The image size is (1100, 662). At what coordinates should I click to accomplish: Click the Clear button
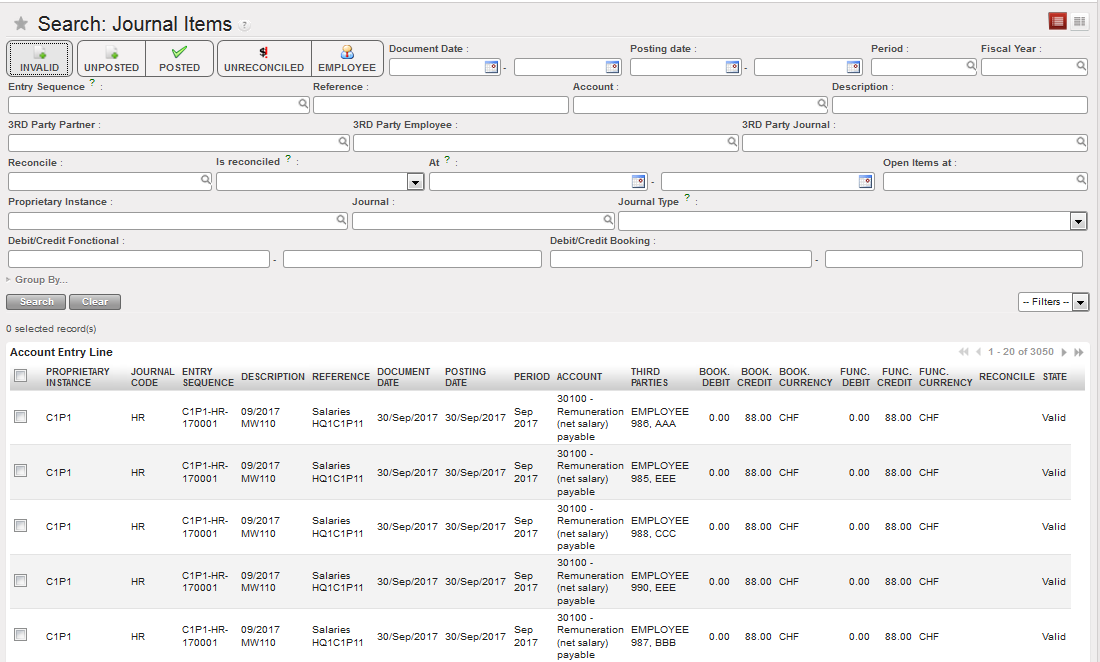coord(95,302)
